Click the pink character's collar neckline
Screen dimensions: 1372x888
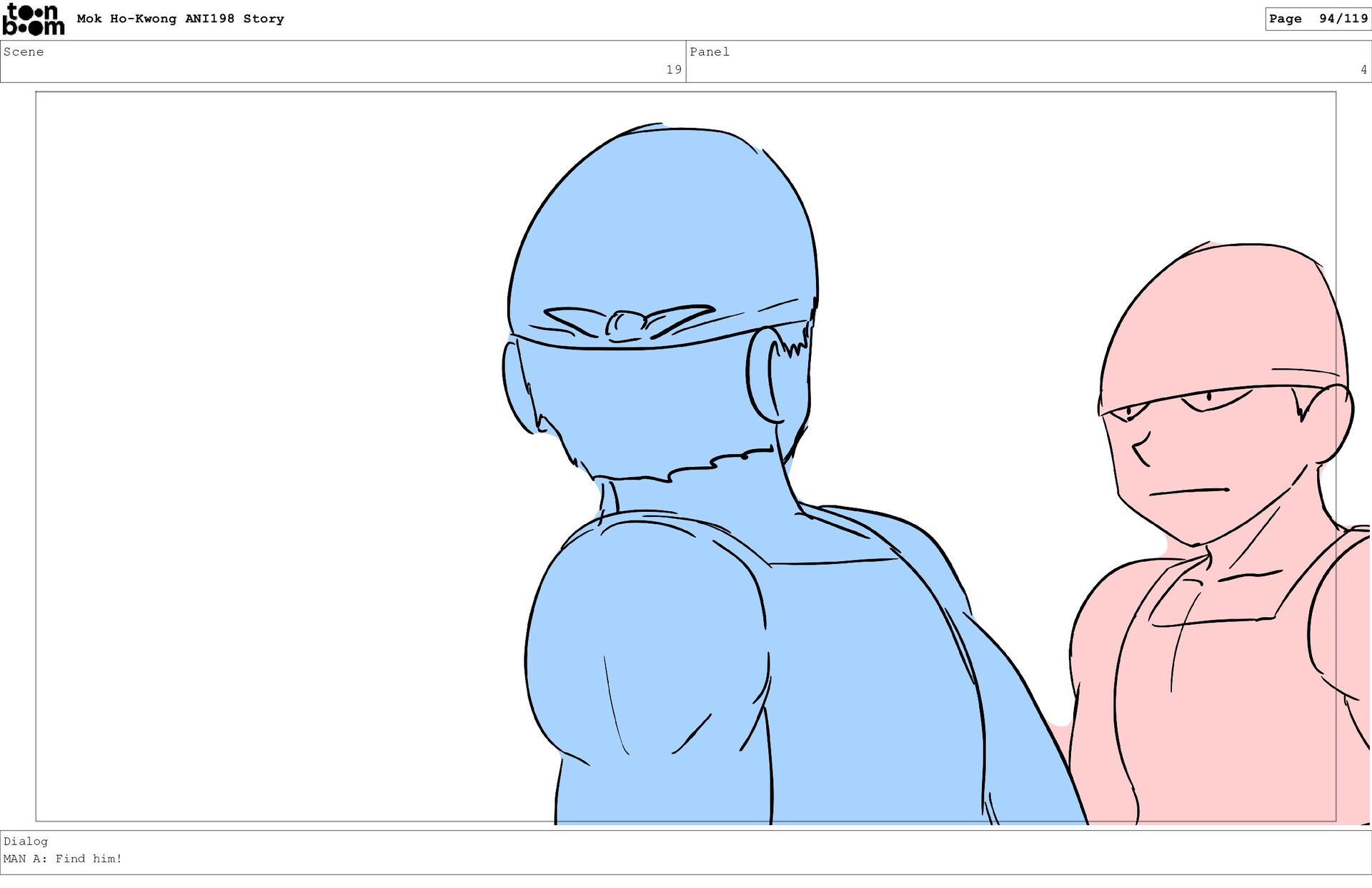tap(1215, 621)
